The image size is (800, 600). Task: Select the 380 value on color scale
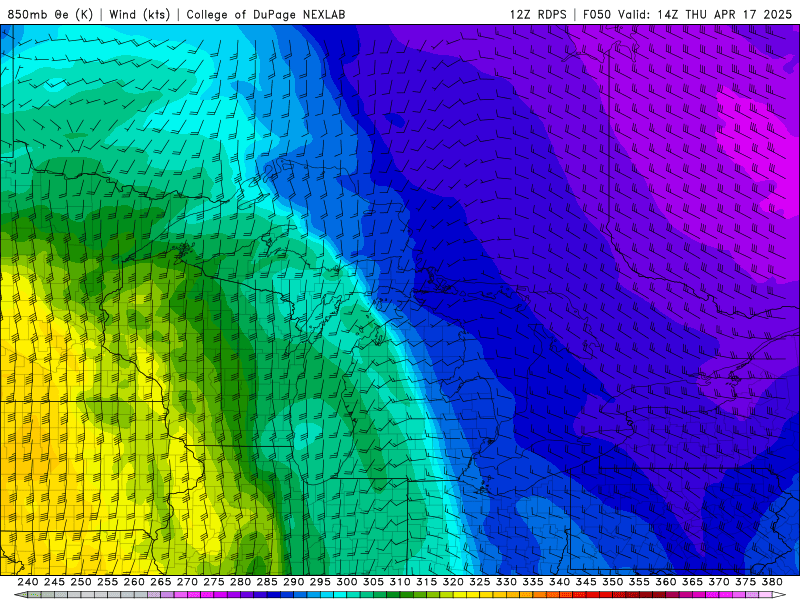click(x=772, y=582)
